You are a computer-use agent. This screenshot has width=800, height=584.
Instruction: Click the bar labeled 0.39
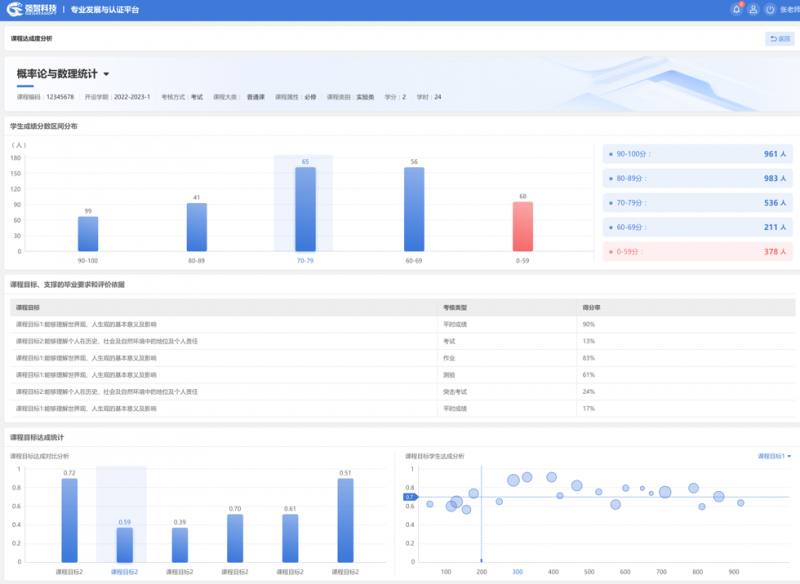coord(180,545)
